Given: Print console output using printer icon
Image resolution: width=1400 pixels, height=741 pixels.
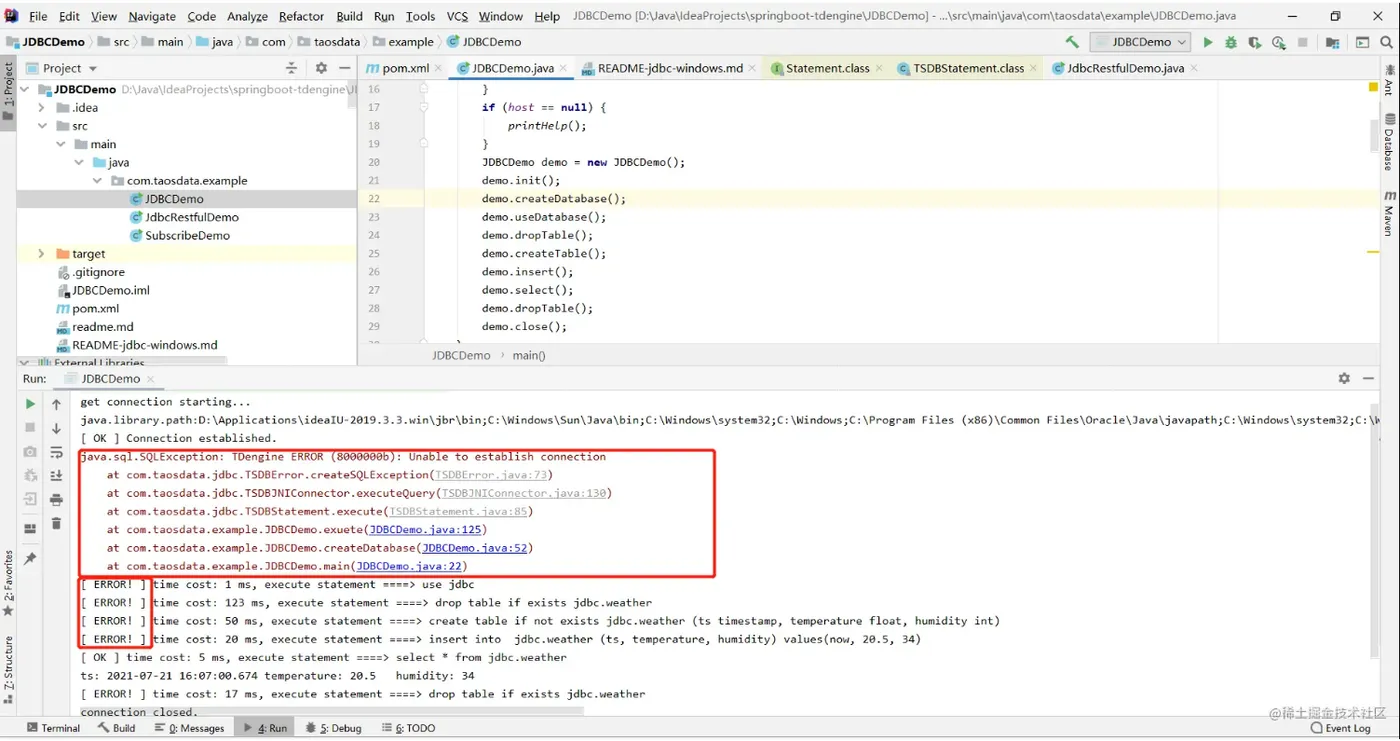Looking at the screenshot, I should (56, 500).
